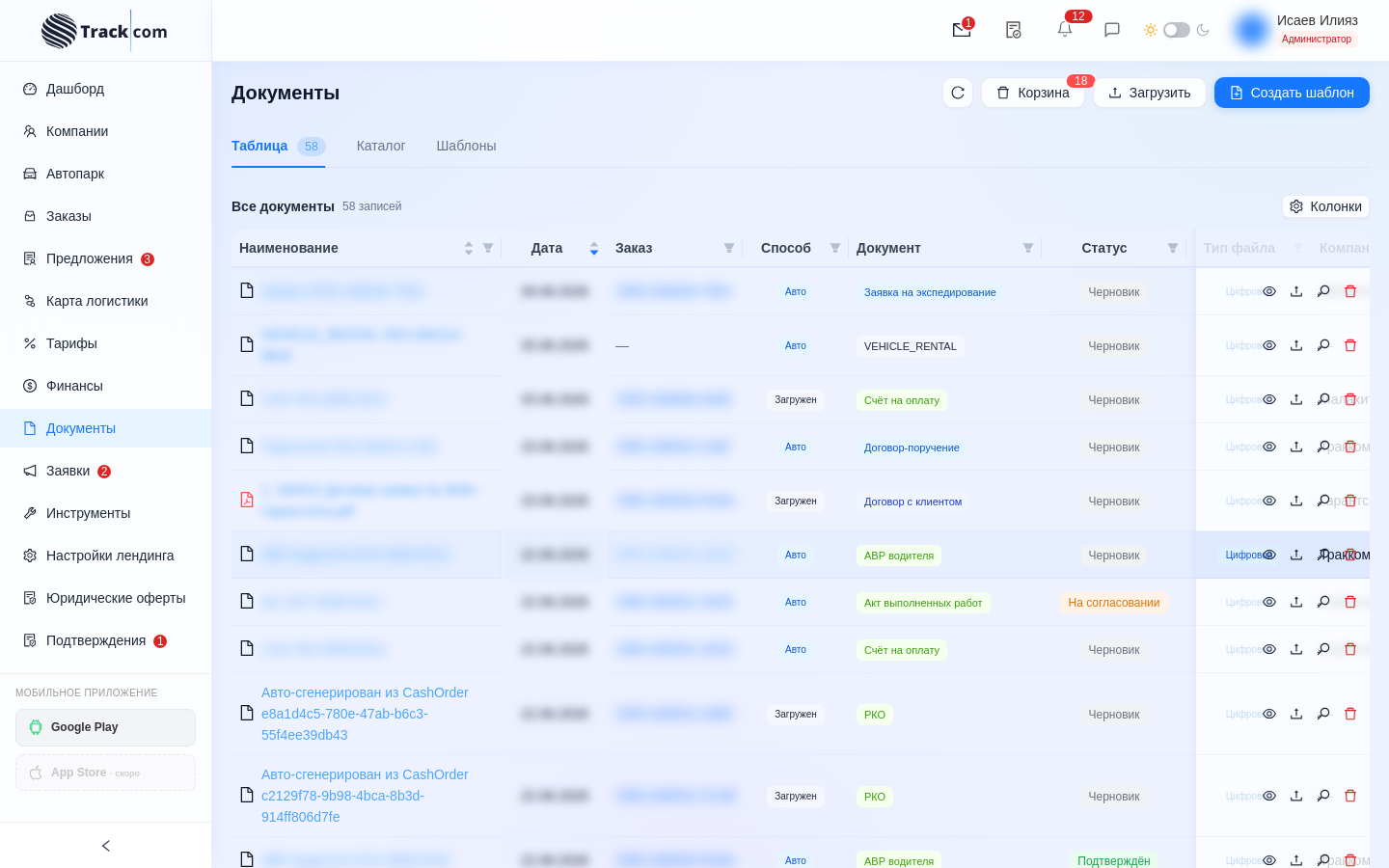Open Настройки лендинга in sidebar
Viewport: 1389px width, 868px height.
click(x=106, y=556)
